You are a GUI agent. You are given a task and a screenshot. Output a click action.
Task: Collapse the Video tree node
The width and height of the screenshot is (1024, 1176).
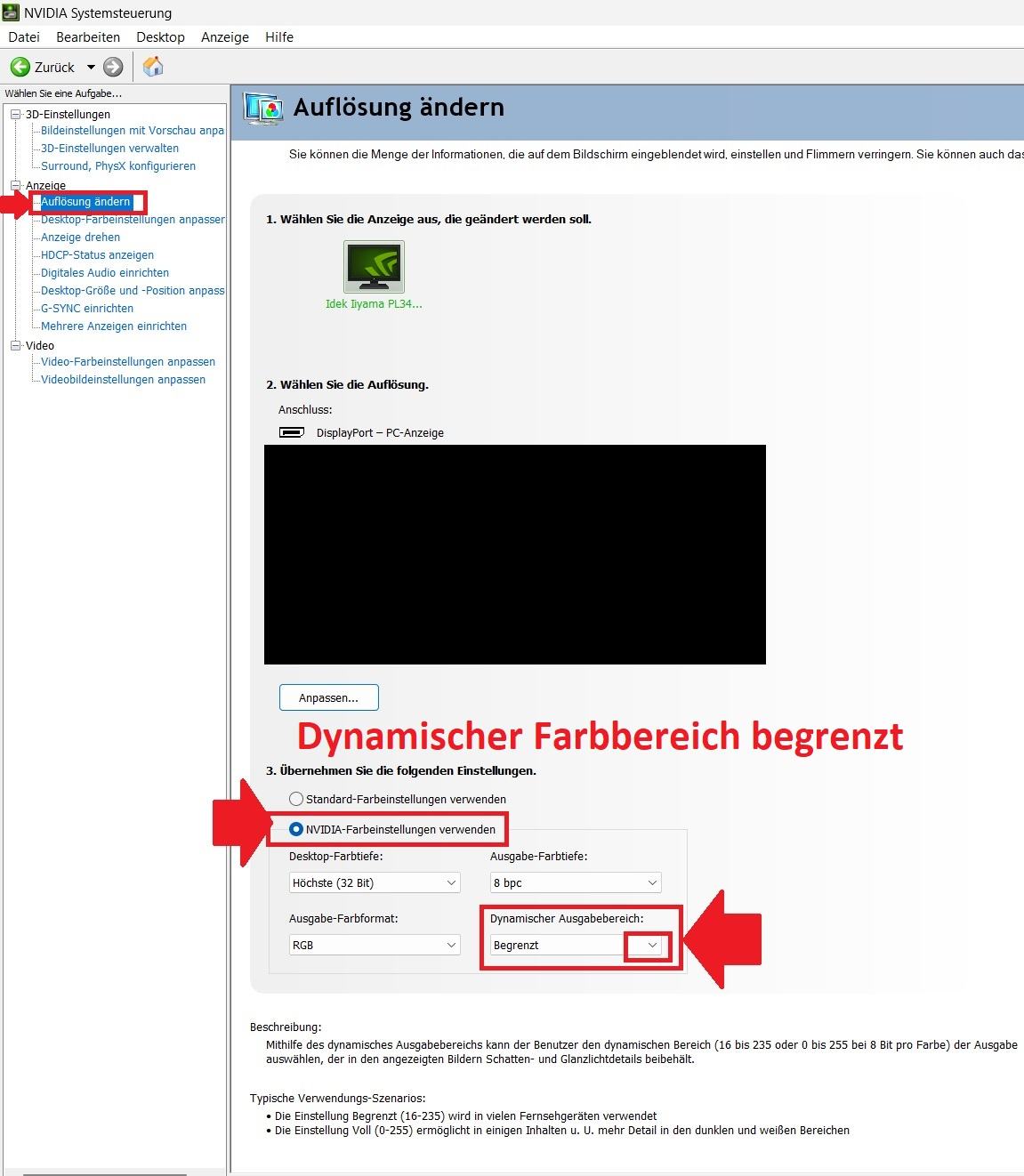pyautogui.click(x=15, y=345)
